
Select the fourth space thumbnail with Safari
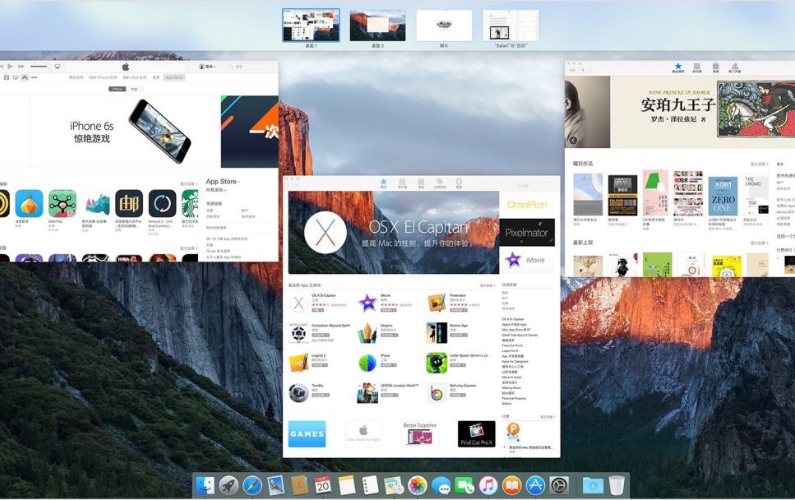[x=511, y=25]
